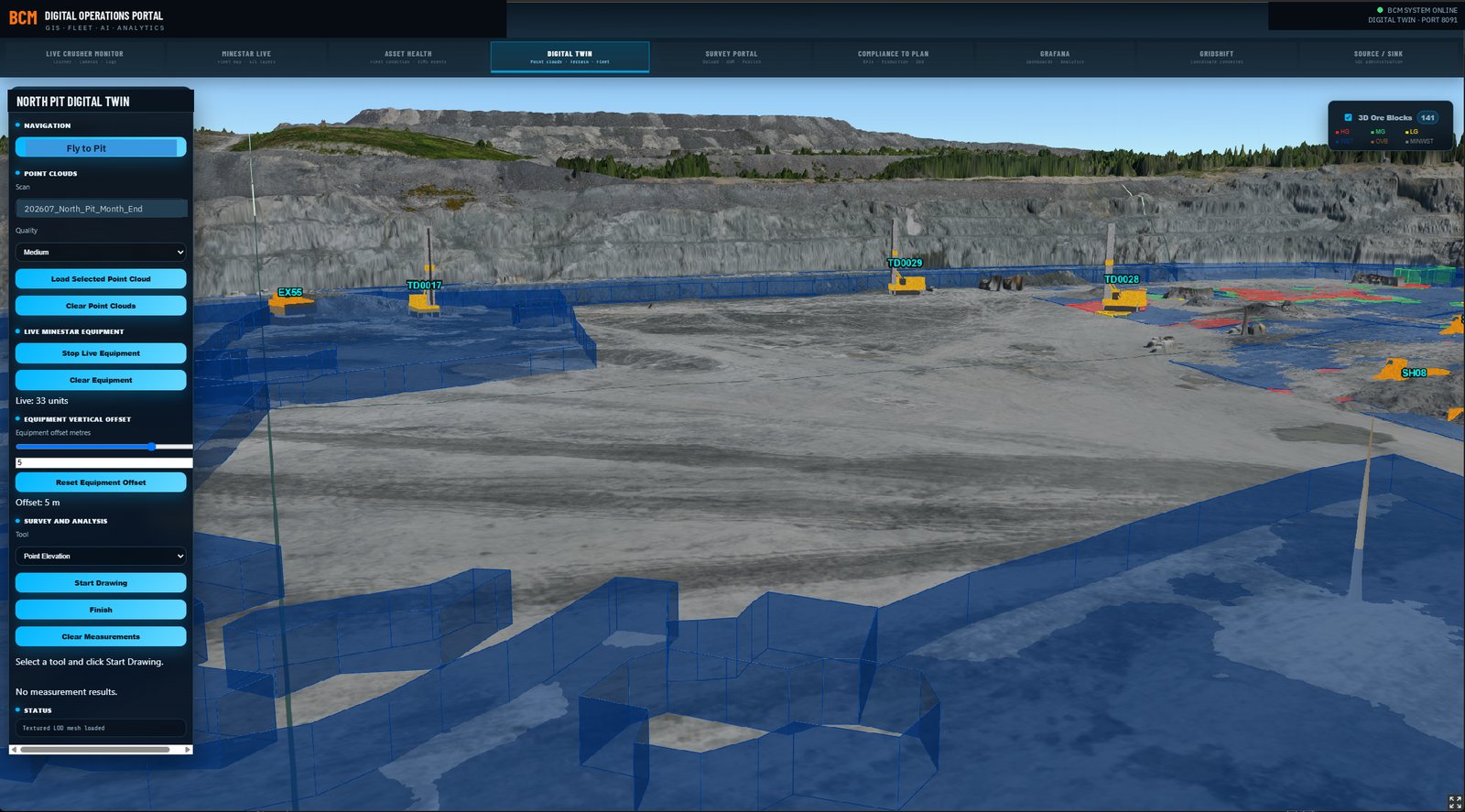Click the SH08 shovel marker
Viewport: 1465px width, 812px height.
coord(1414,373)
